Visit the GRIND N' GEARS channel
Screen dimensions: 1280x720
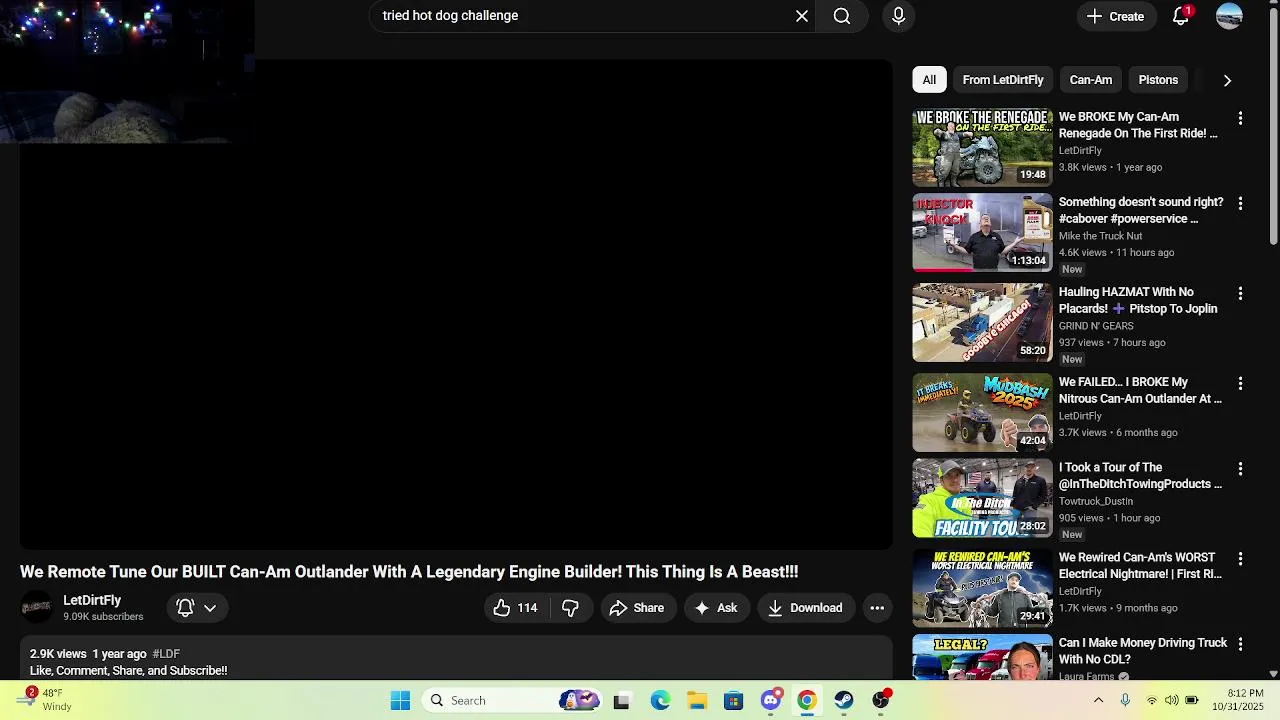[x=1096, y=326]
